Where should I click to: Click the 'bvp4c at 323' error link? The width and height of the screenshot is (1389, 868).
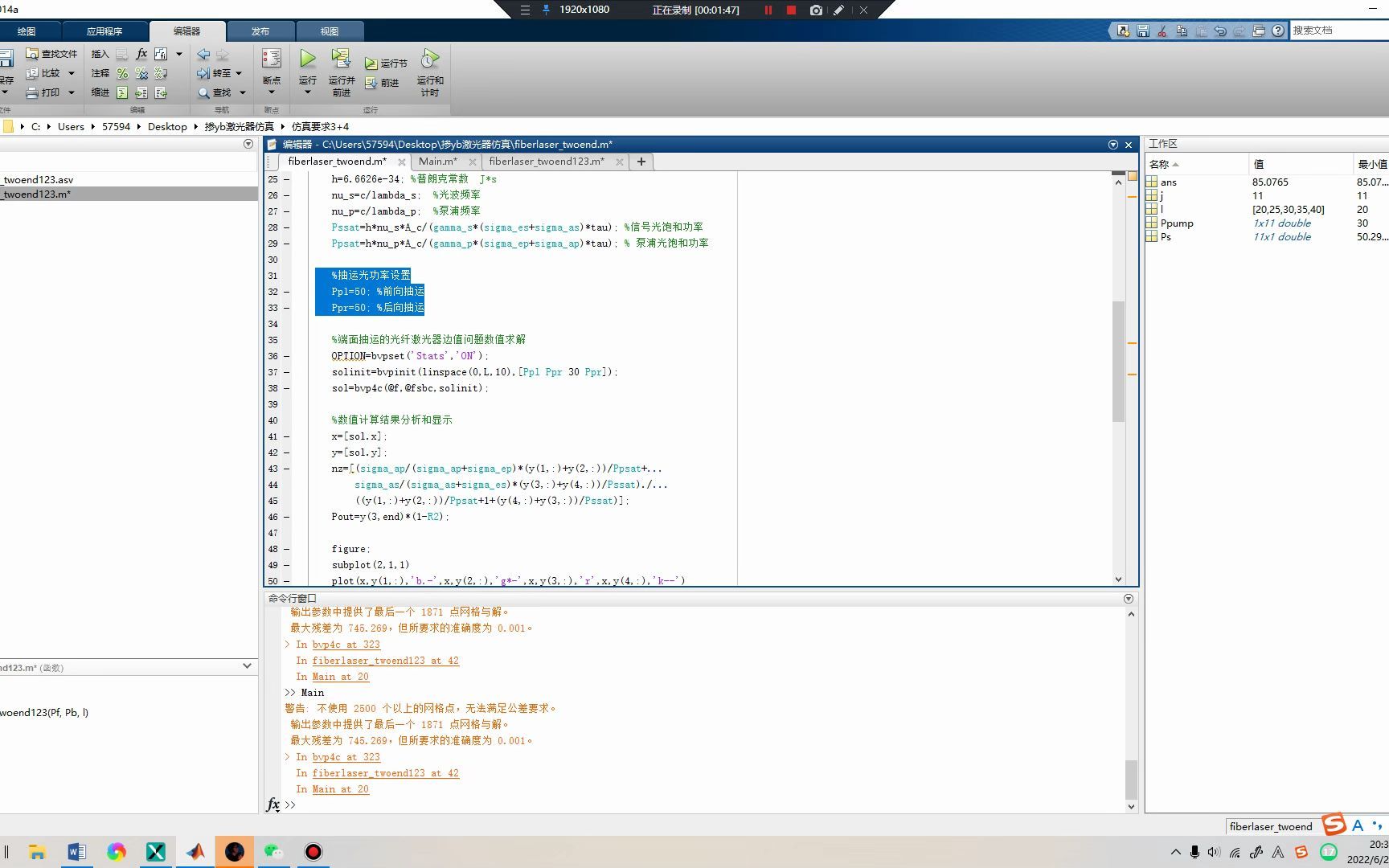point(346,757)
